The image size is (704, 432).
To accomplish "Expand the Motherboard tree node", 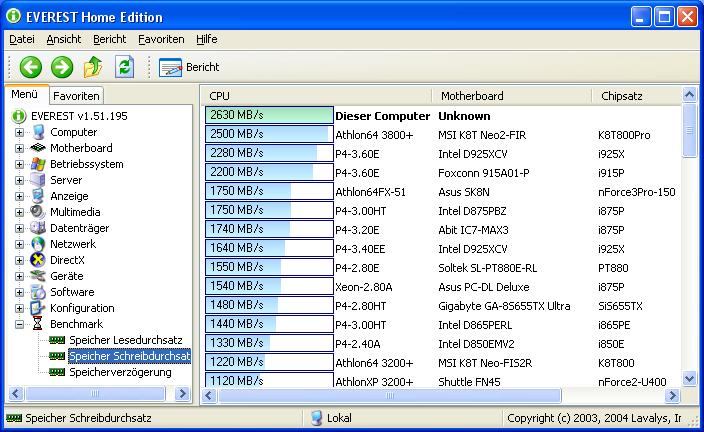I will (19, 148).
